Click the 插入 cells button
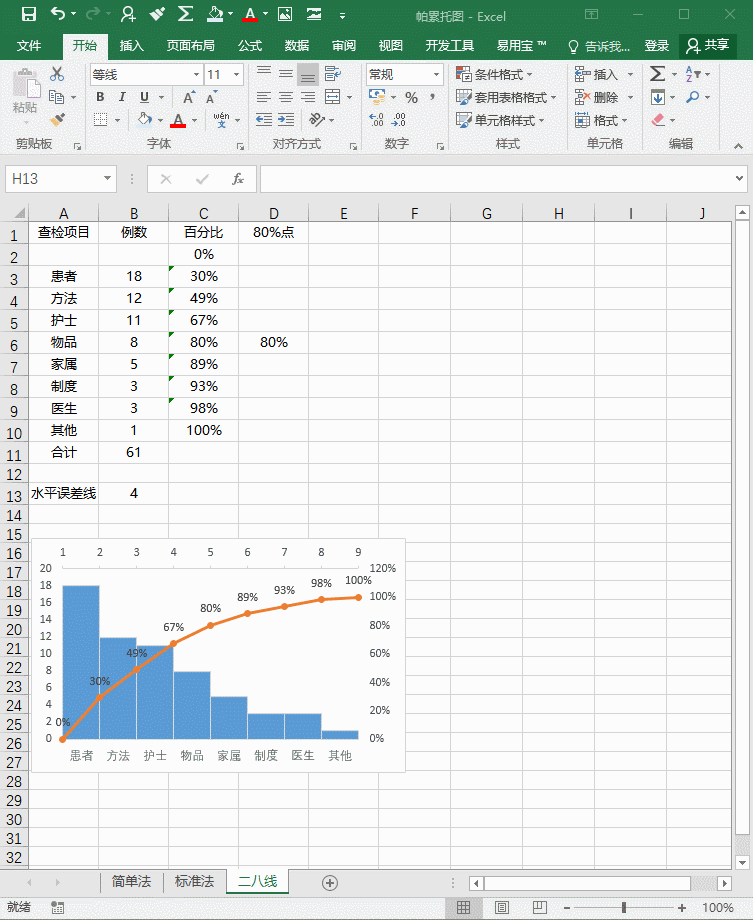Image resolution: width=753 pixels, height=920 pixels. pyautogui.click(x=604, y=75)
